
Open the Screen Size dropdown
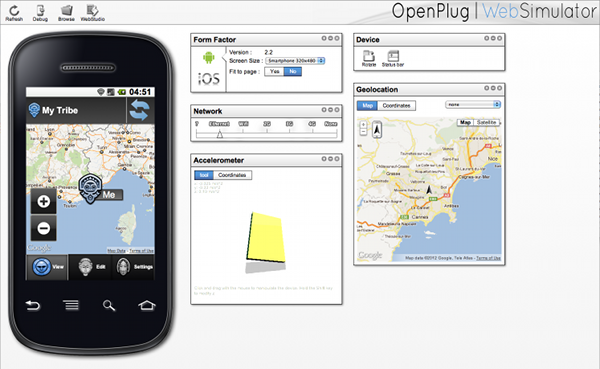295,60
